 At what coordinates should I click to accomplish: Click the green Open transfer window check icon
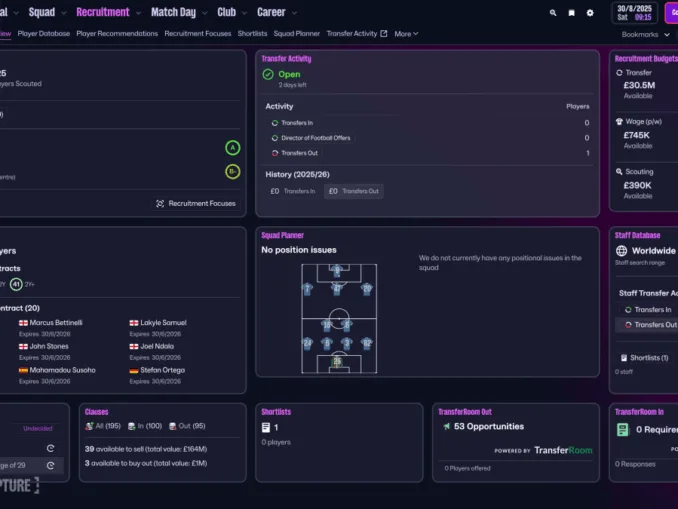pyautogui.click(x=268, y=74)
